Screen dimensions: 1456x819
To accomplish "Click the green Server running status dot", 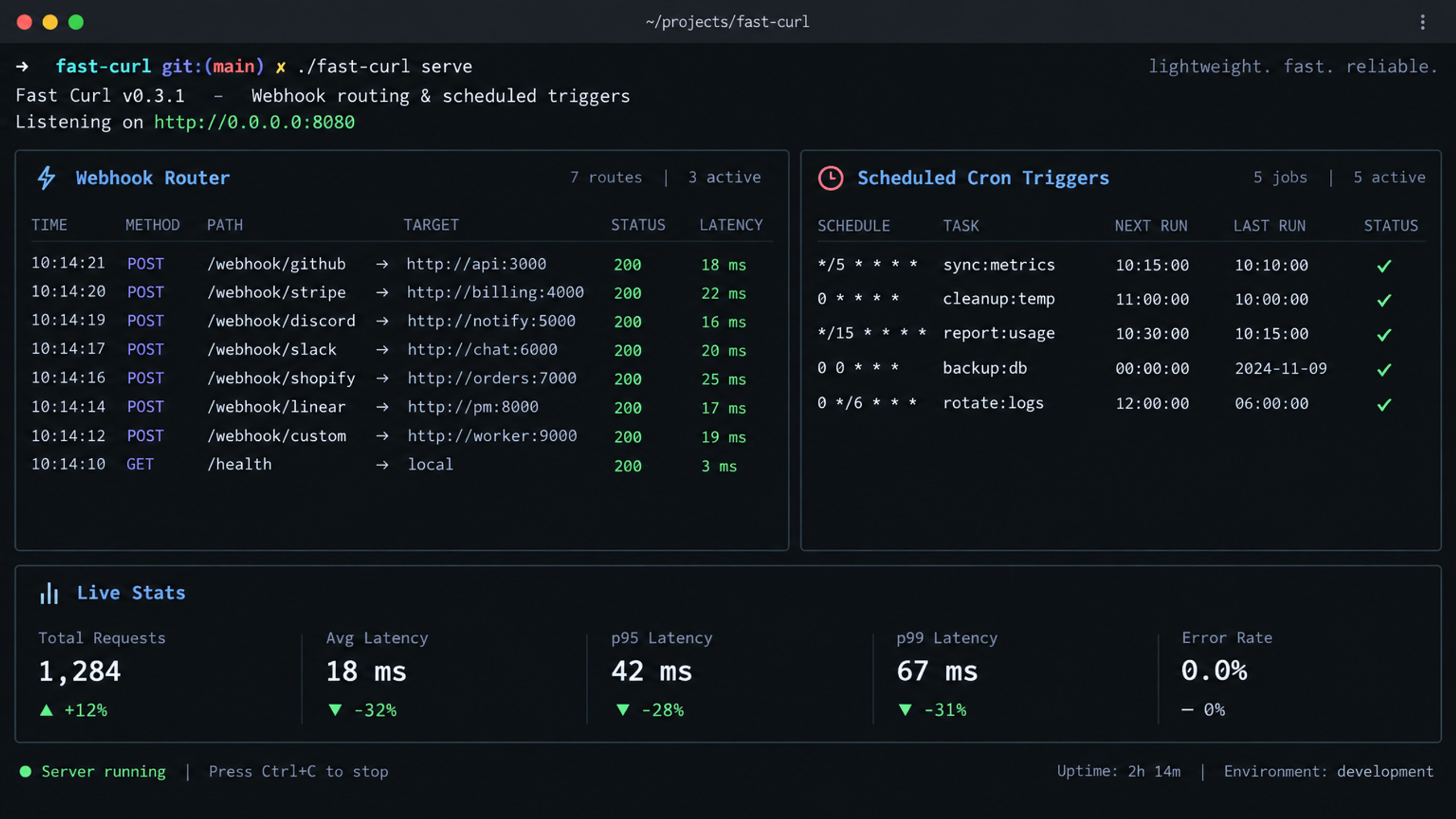I will pyautogui.click(x=26, y=771).
